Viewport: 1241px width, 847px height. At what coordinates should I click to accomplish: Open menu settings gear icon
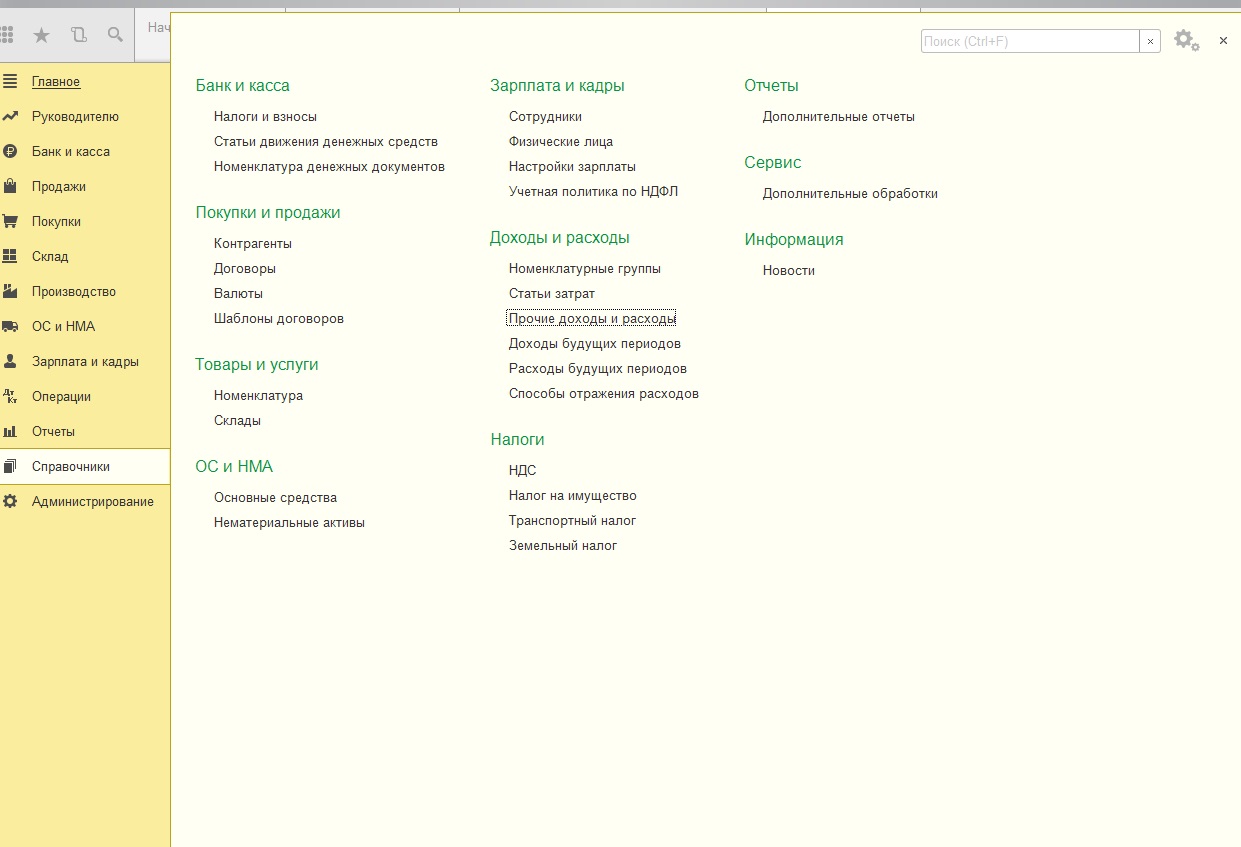coord(1186,41)
